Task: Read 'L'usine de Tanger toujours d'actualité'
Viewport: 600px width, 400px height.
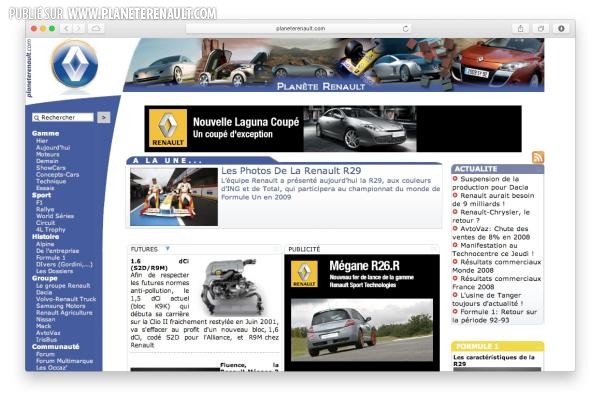Action: tap(488, 299)
